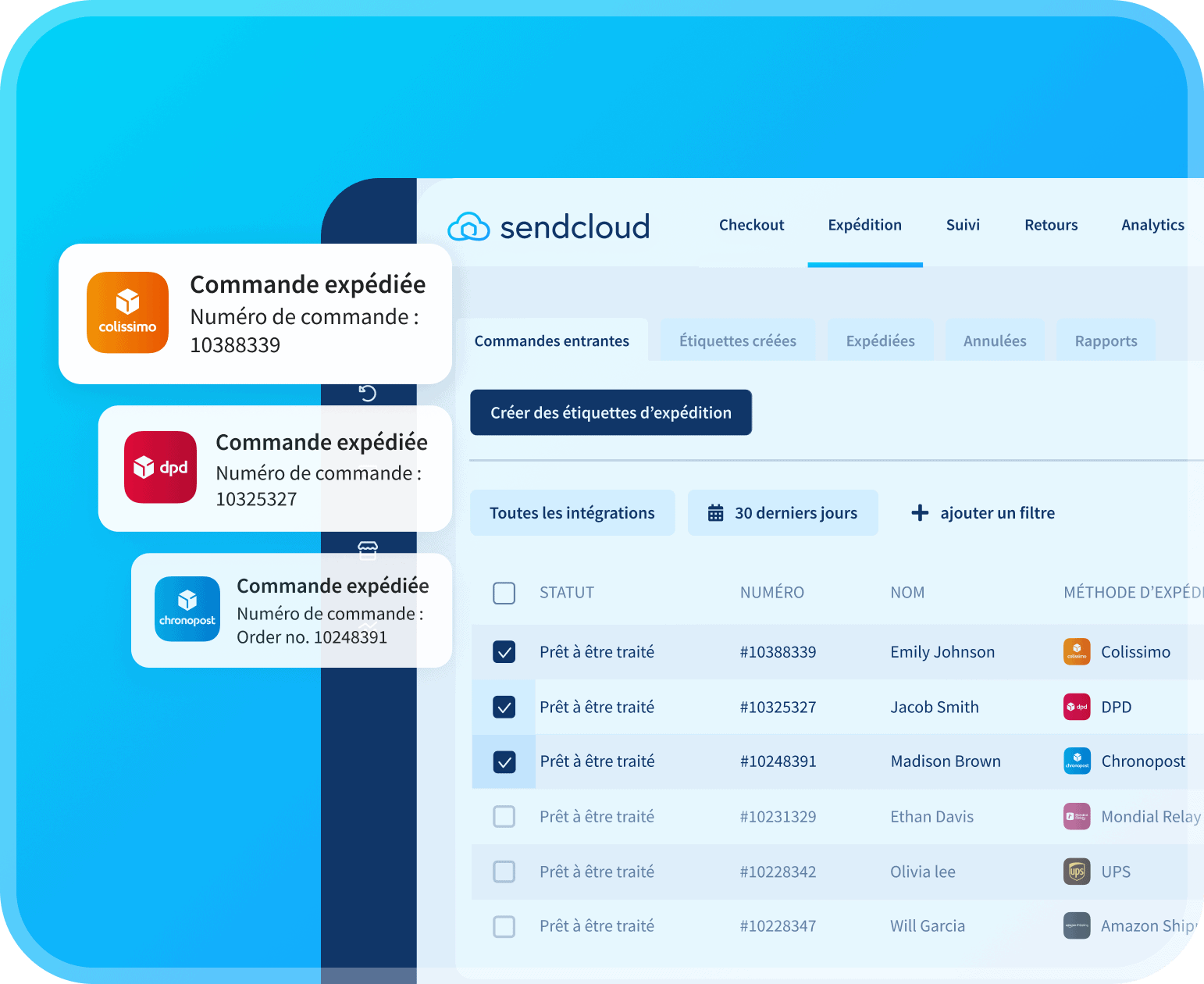Click order number #10231329 in the table
Screen dimensions: 1204x984
coord(778,817)
